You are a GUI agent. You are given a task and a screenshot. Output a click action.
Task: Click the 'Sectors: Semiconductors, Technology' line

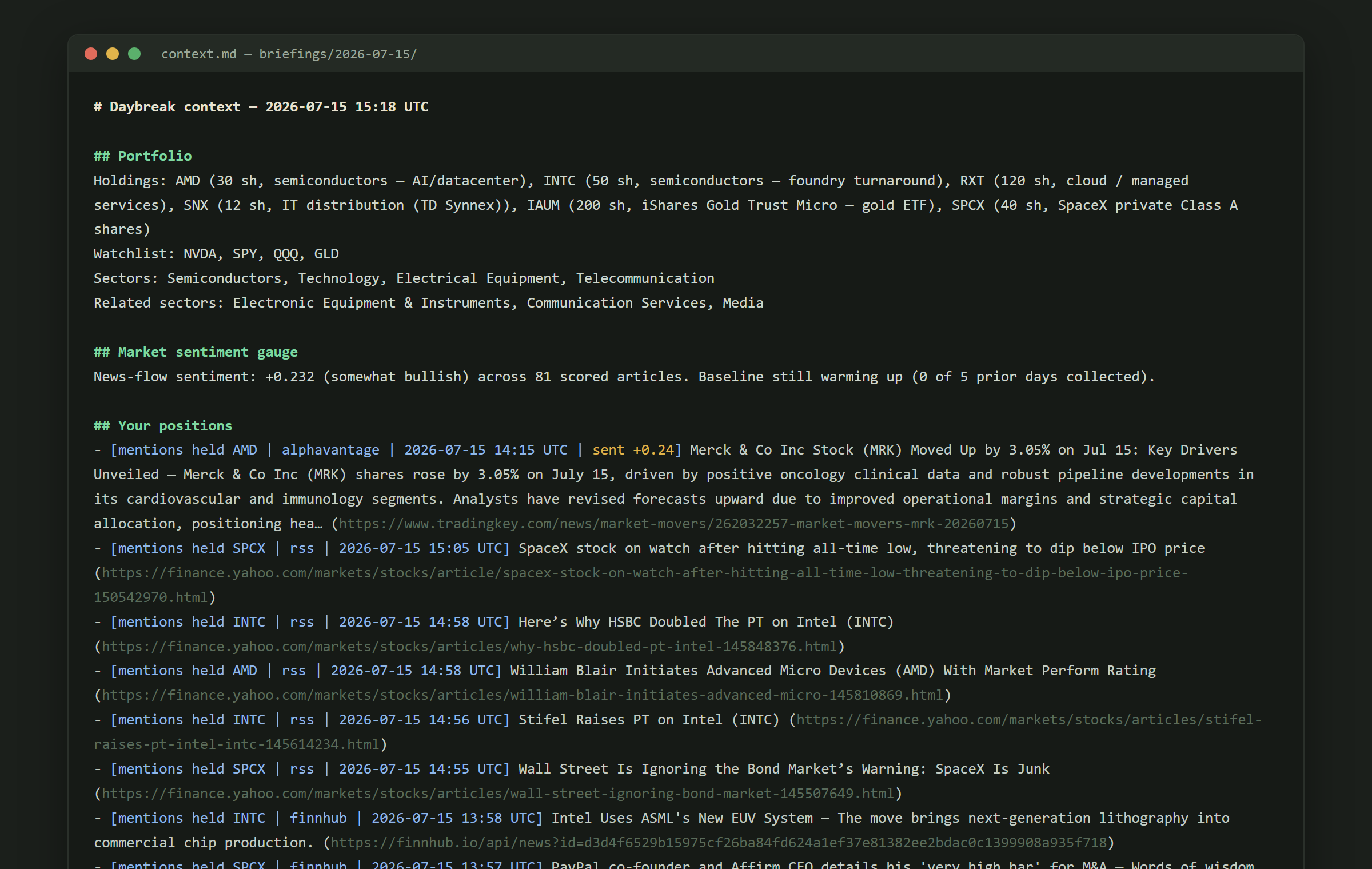click(404, 278)
